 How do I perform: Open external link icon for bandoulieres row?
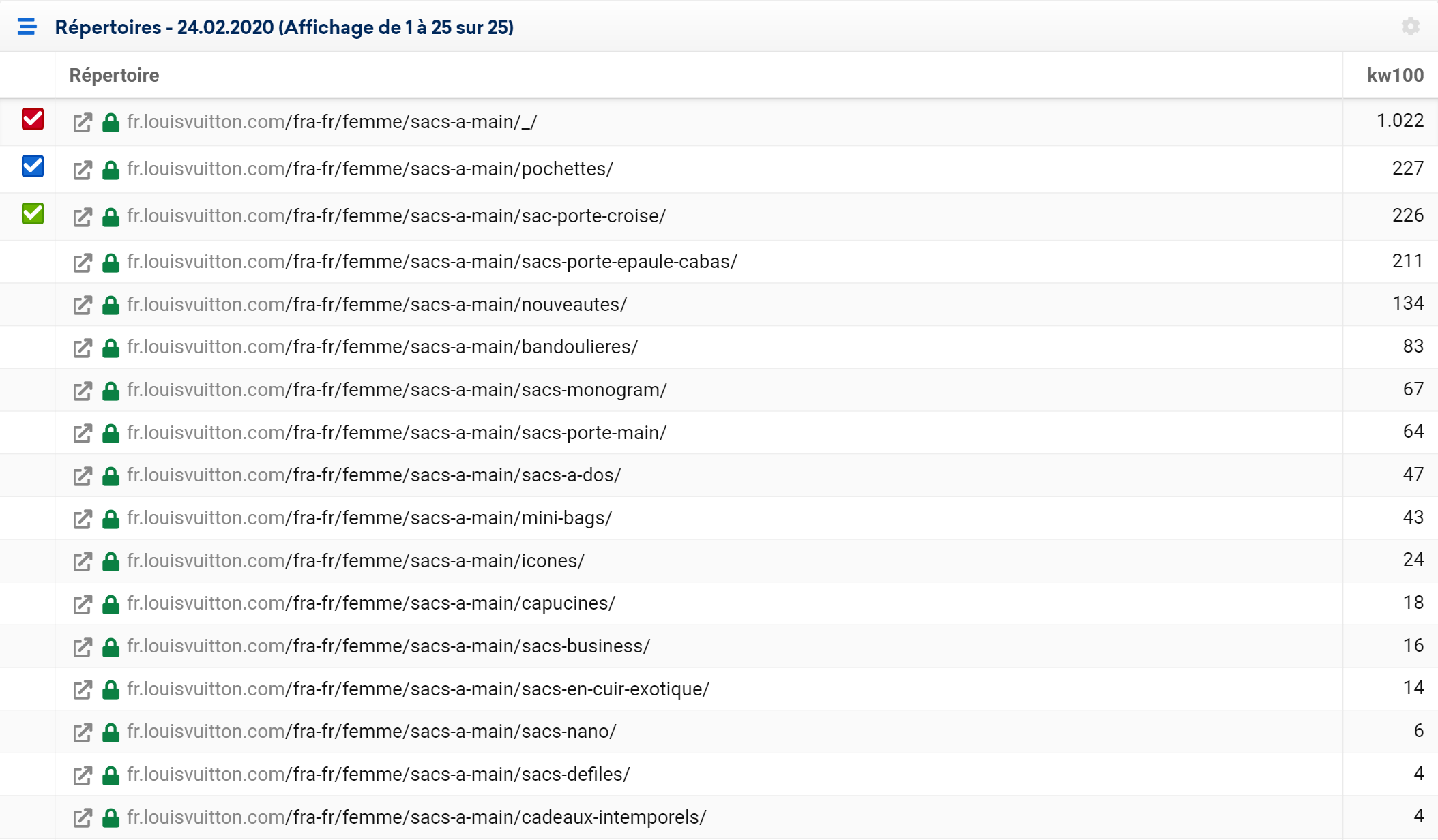click(83, 348)
